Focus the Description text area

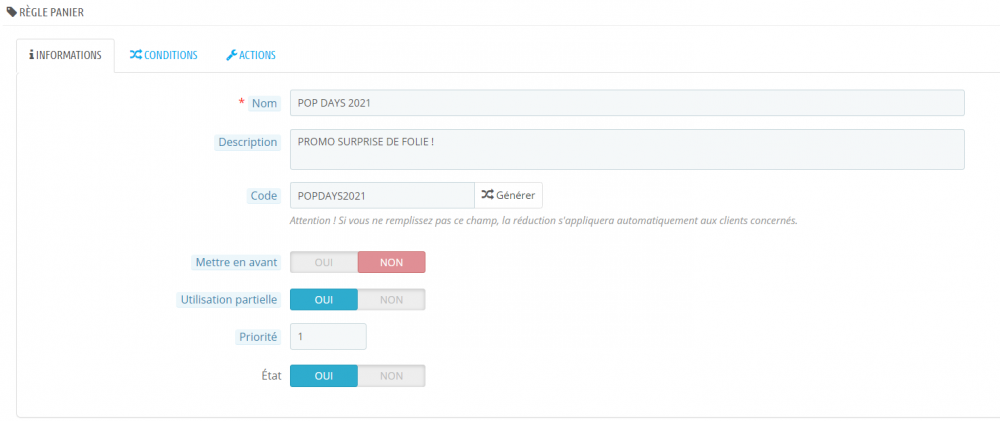click(627, 150)
